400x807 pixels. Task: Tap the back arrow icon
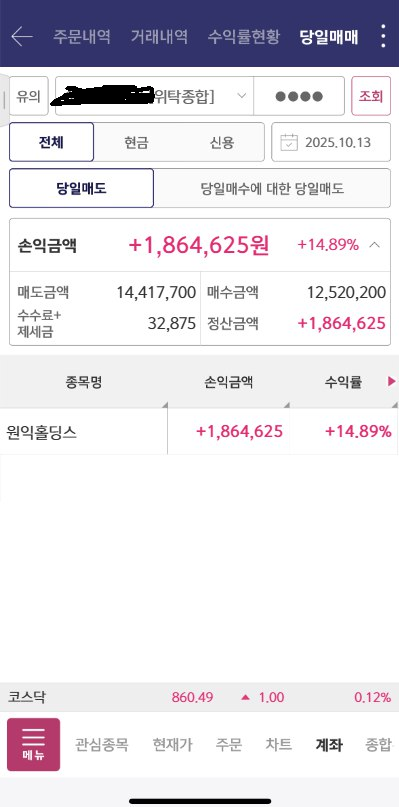click(x=22, y=37)
